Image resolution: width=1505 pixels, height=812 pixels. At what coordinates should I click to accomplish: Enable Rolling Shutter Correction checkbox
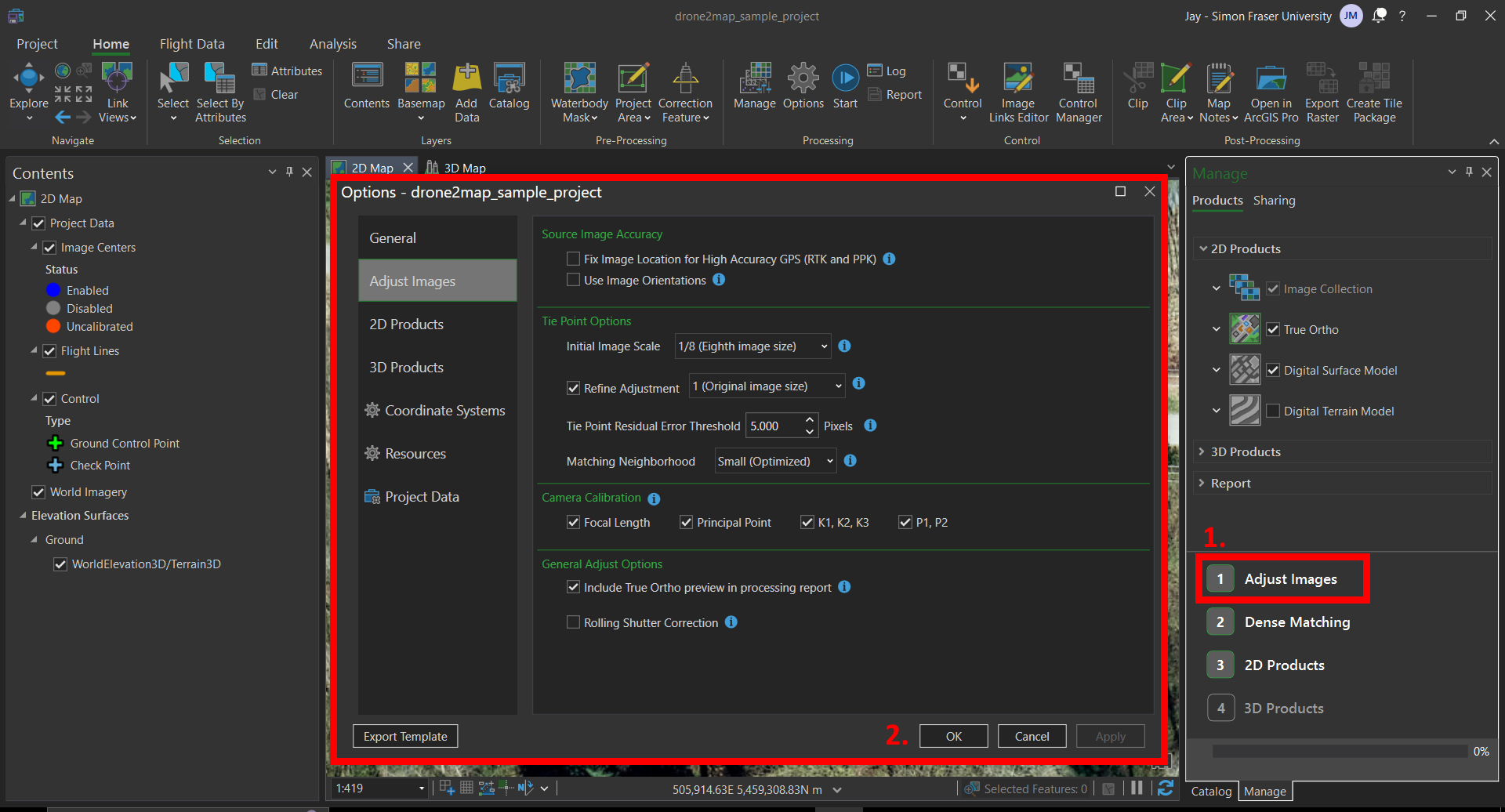click(573, 622)
